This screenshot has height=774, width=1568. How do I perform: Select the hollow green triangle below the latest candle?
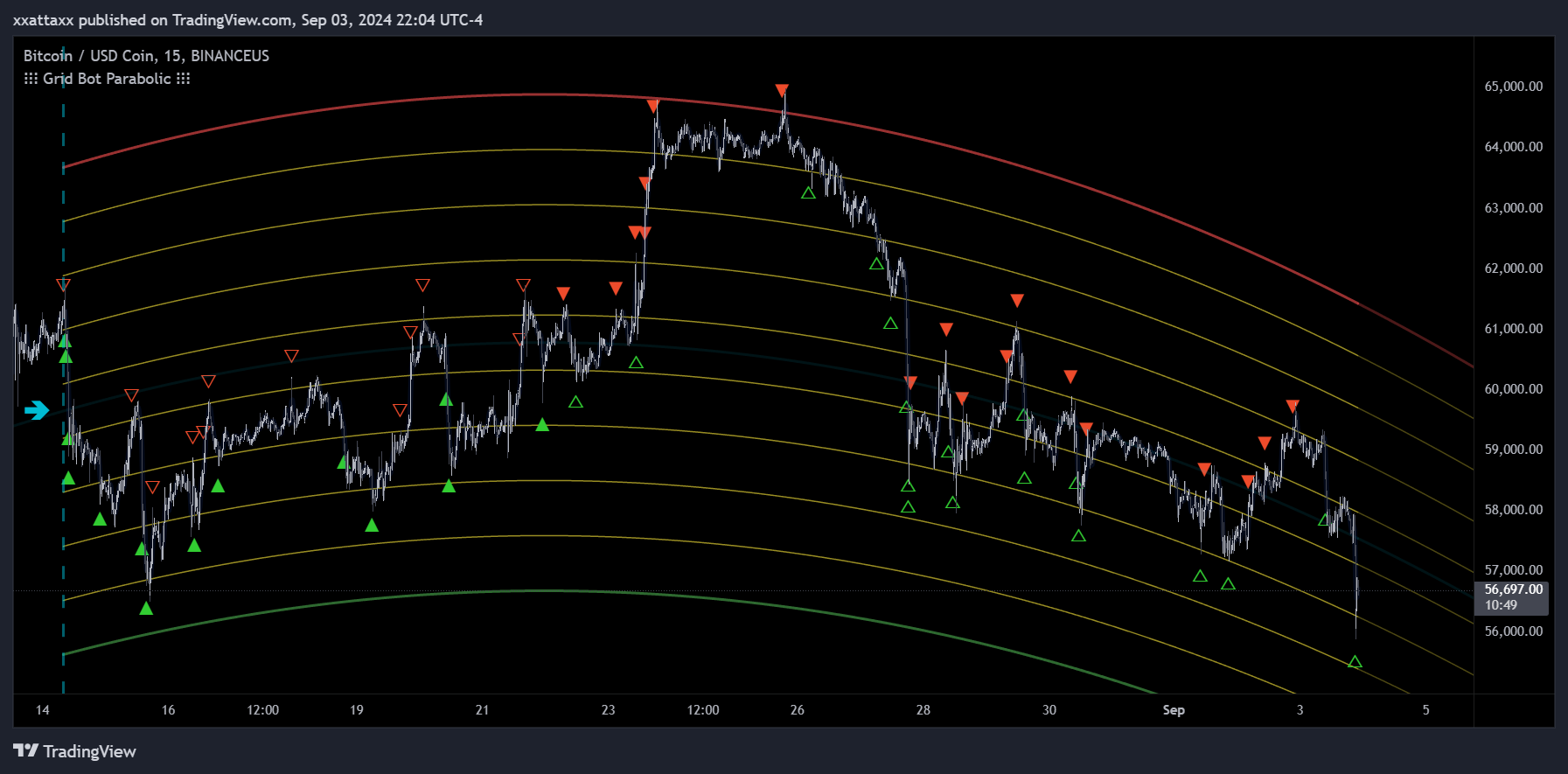tap(1355, 662)
